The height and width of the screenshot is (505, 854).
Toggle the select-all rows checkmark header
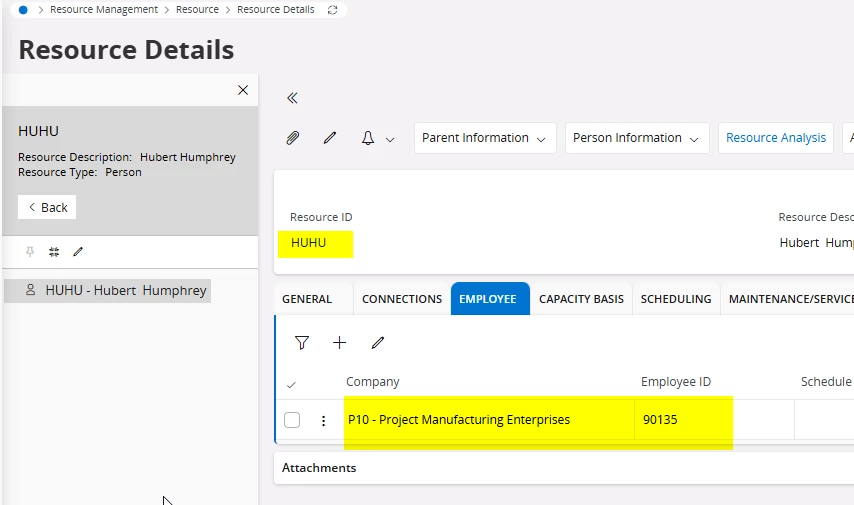click(291, 384)
